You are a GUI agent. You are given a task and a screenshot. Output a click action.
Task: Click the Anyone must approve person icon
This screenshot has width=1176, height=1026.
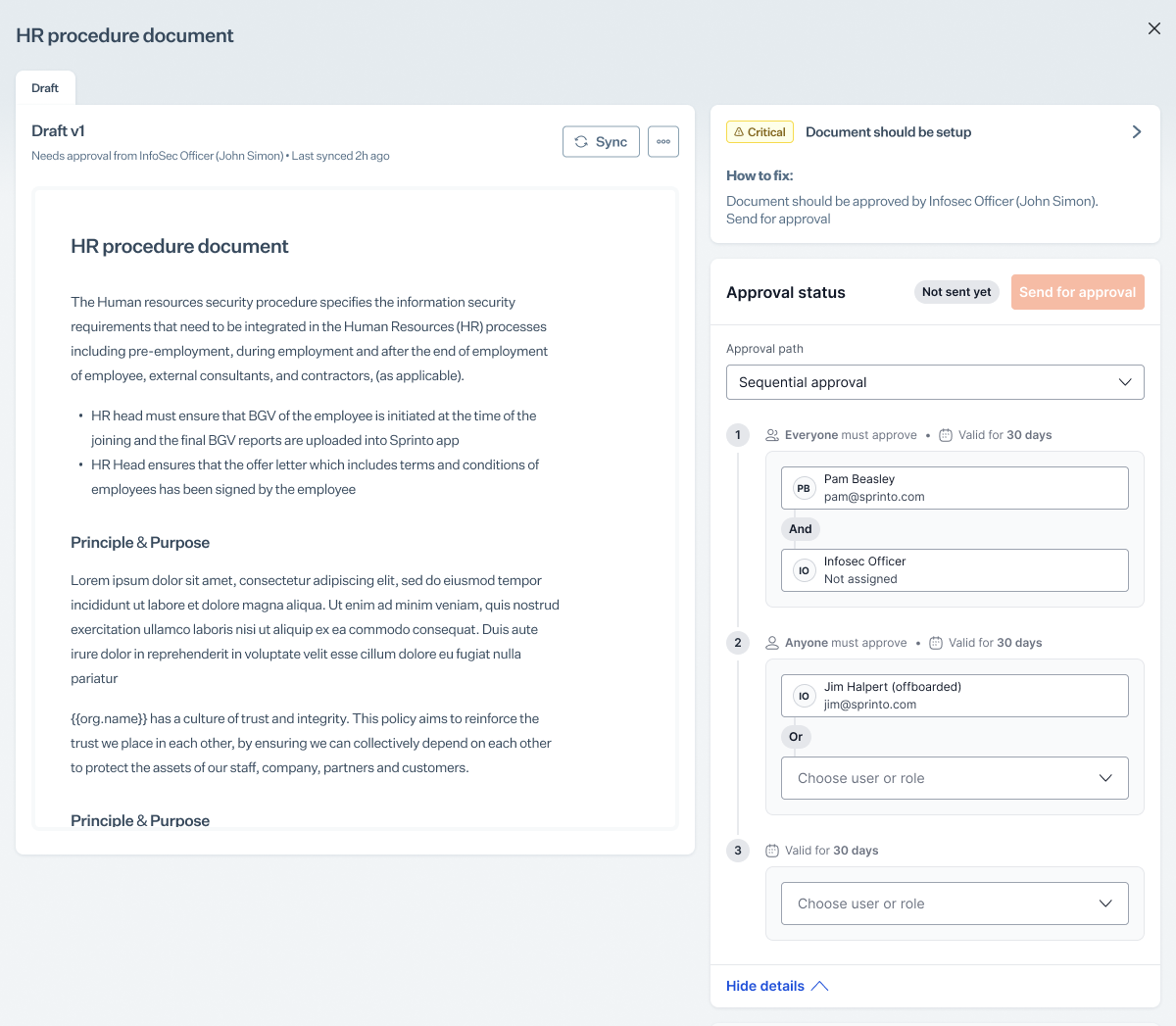click(x=772, y=643)
